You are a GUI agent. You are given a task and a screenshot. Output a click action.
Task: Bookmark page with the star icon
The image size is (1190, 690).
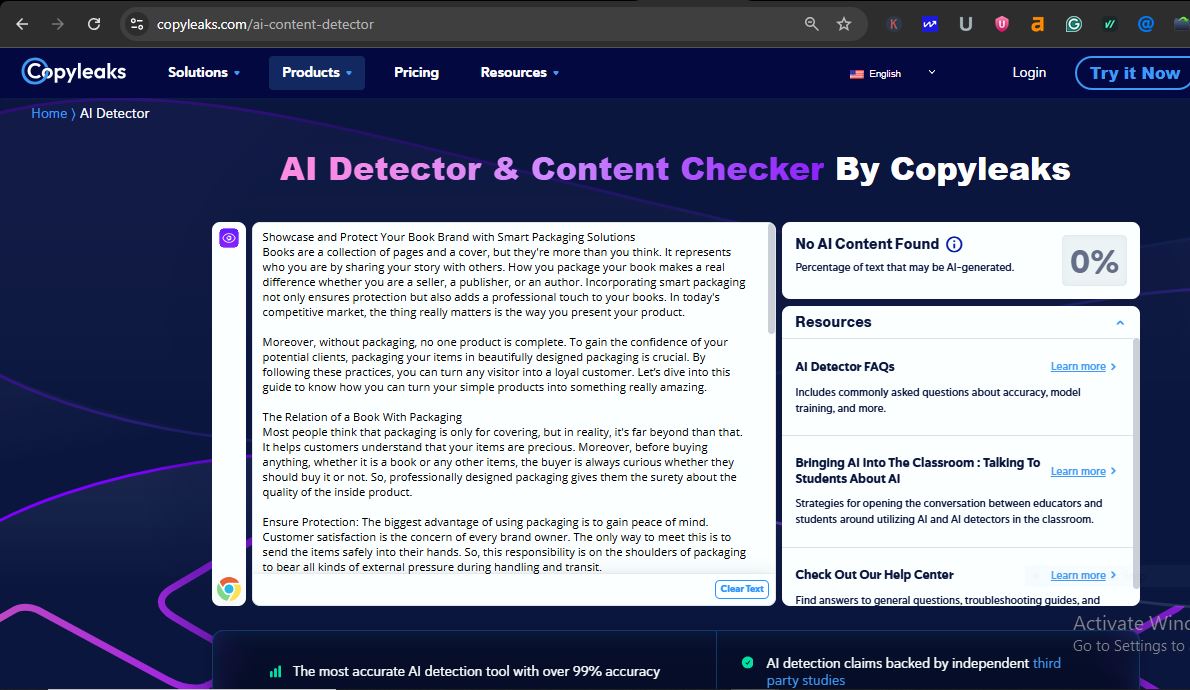[x=844, y=24]
